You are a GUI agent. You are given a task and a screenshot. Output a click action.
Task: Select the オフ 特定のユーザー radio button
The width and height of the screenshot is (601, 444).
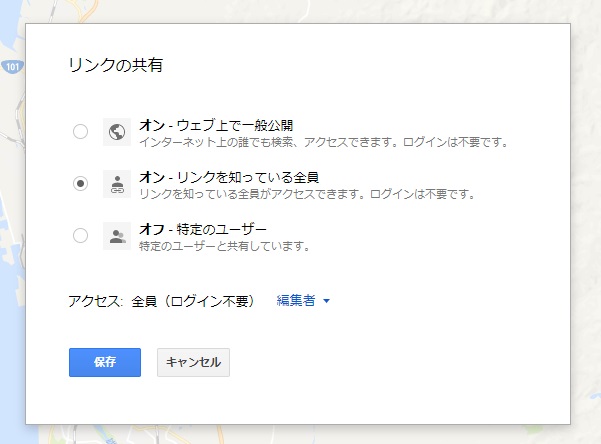pyautogui.click(x=80, y=236)
